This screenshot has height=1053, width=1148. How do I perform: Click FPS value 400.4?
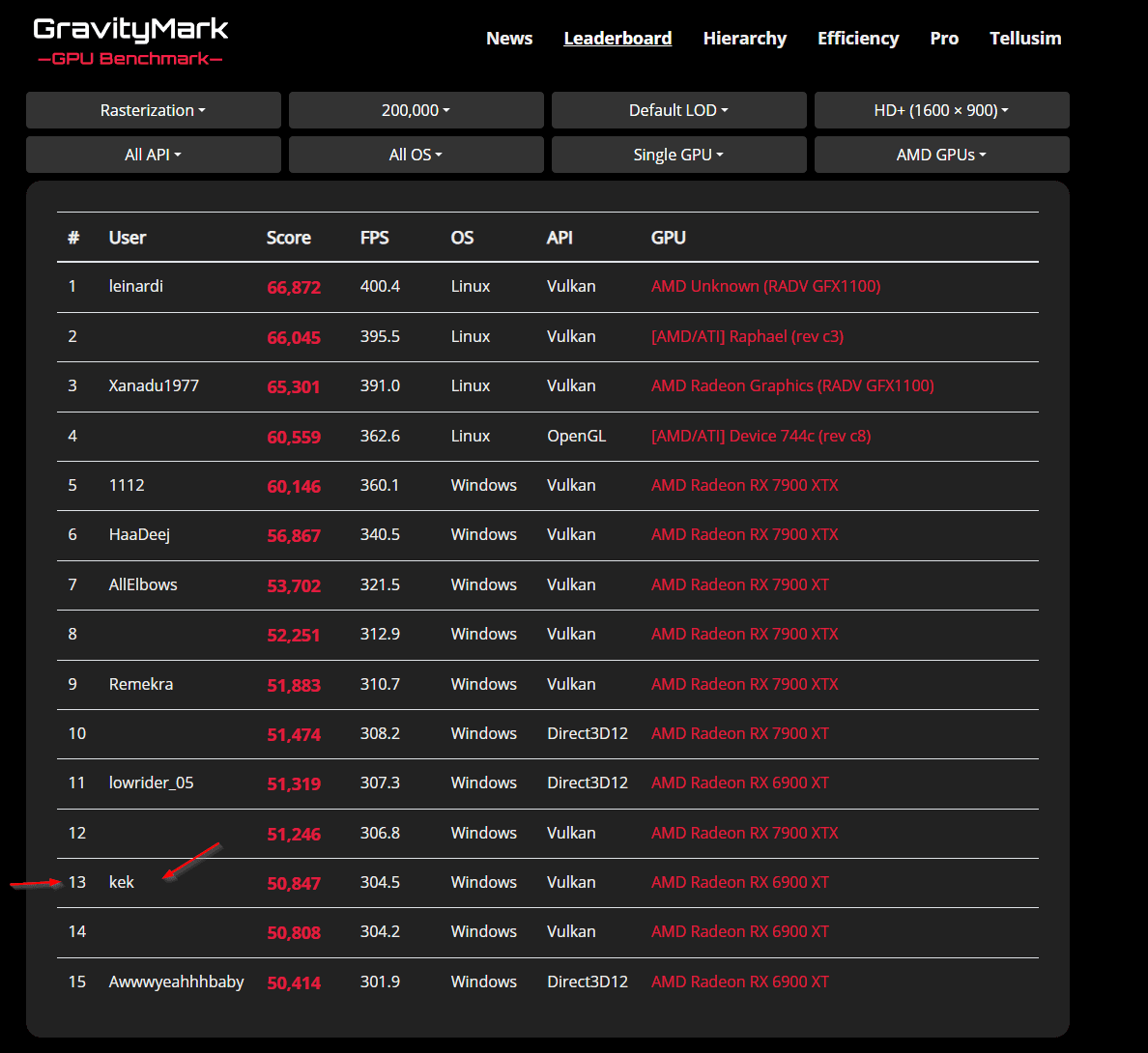pos(380,286)
